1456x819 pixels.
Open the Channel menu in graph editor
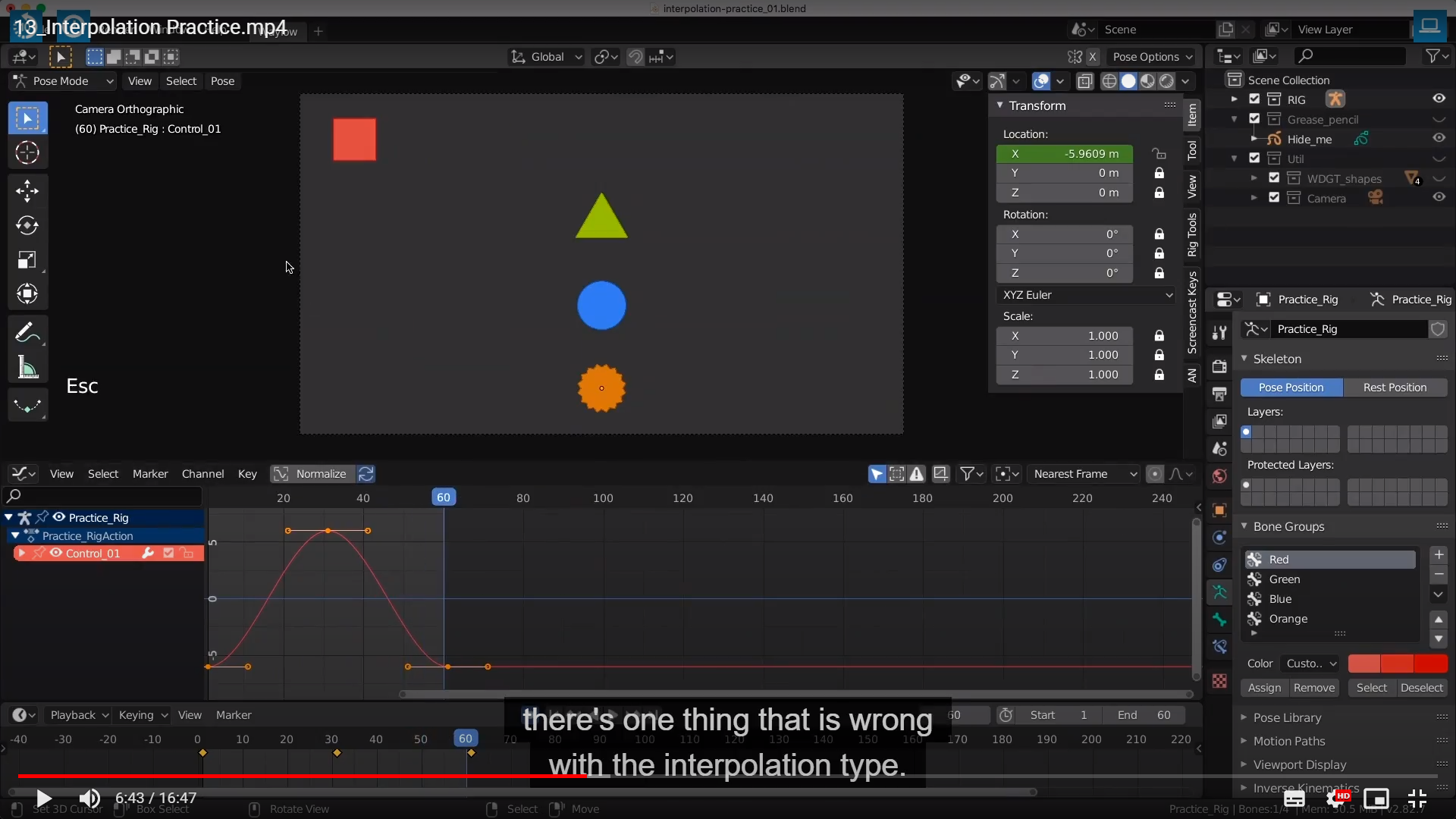pos(202,474)
